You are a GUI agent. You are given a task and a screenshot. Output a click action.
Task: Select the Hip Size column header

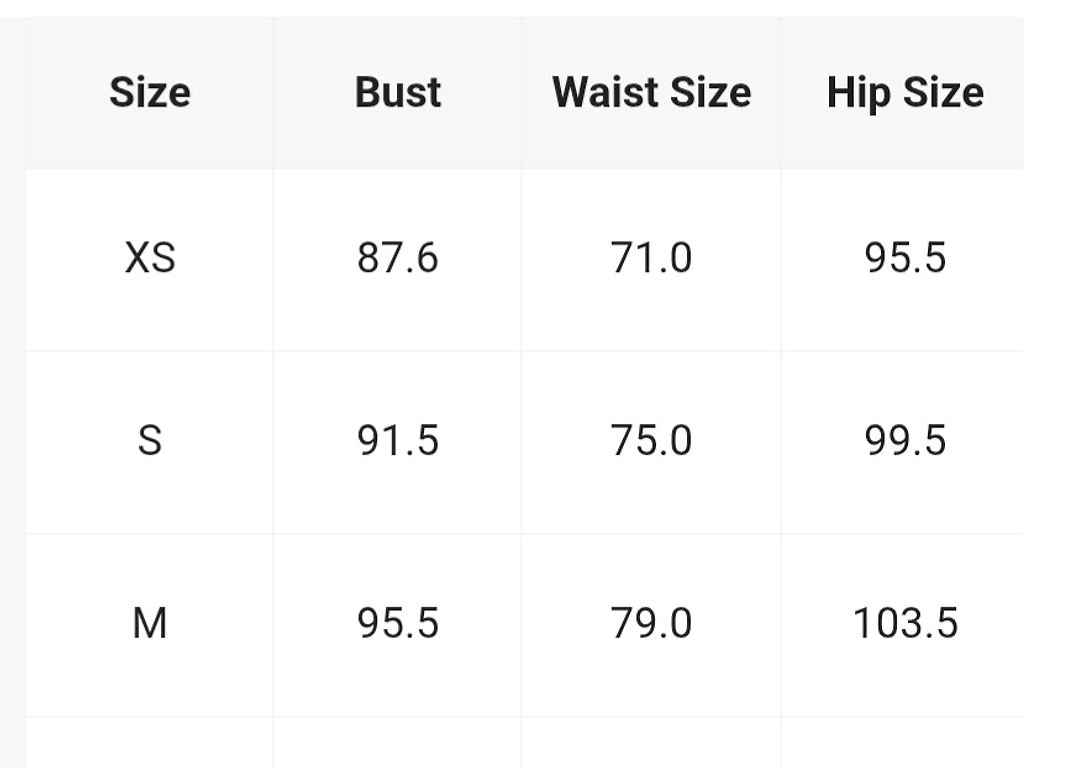905,93
